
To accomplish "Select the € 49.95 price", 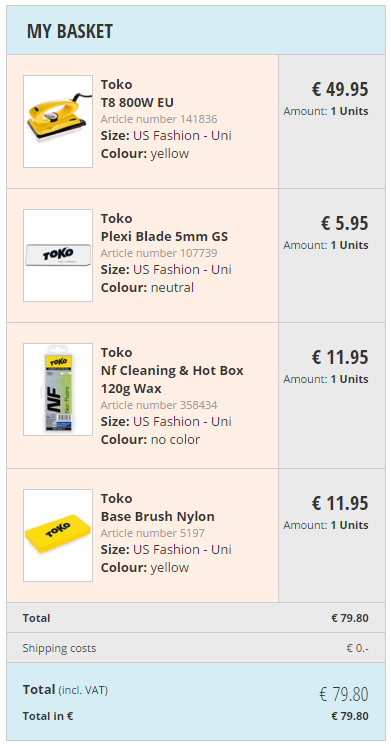I will pos(340,89).
